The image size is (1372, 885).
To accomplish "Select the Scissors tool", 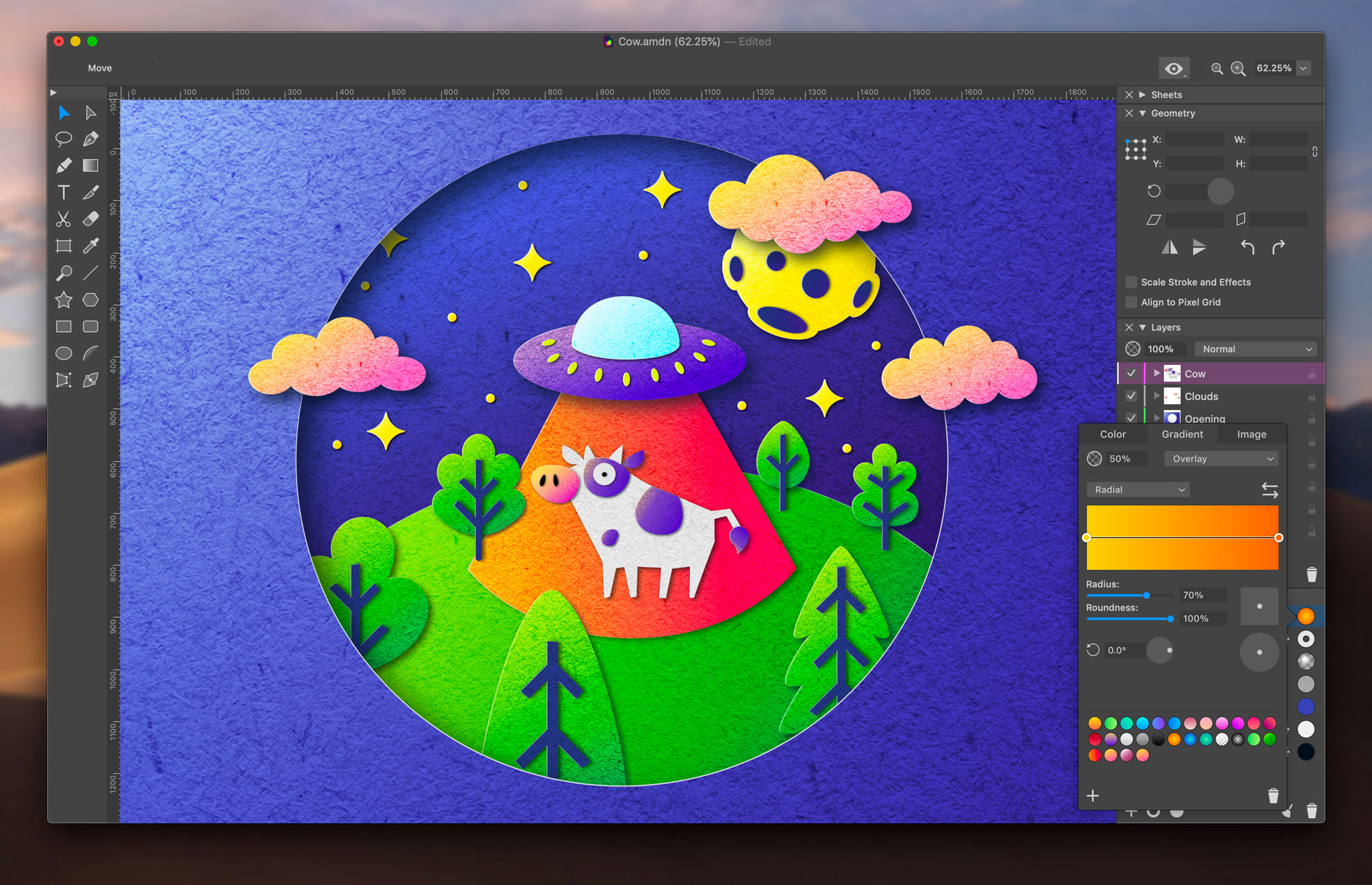I will click(63, 219).
